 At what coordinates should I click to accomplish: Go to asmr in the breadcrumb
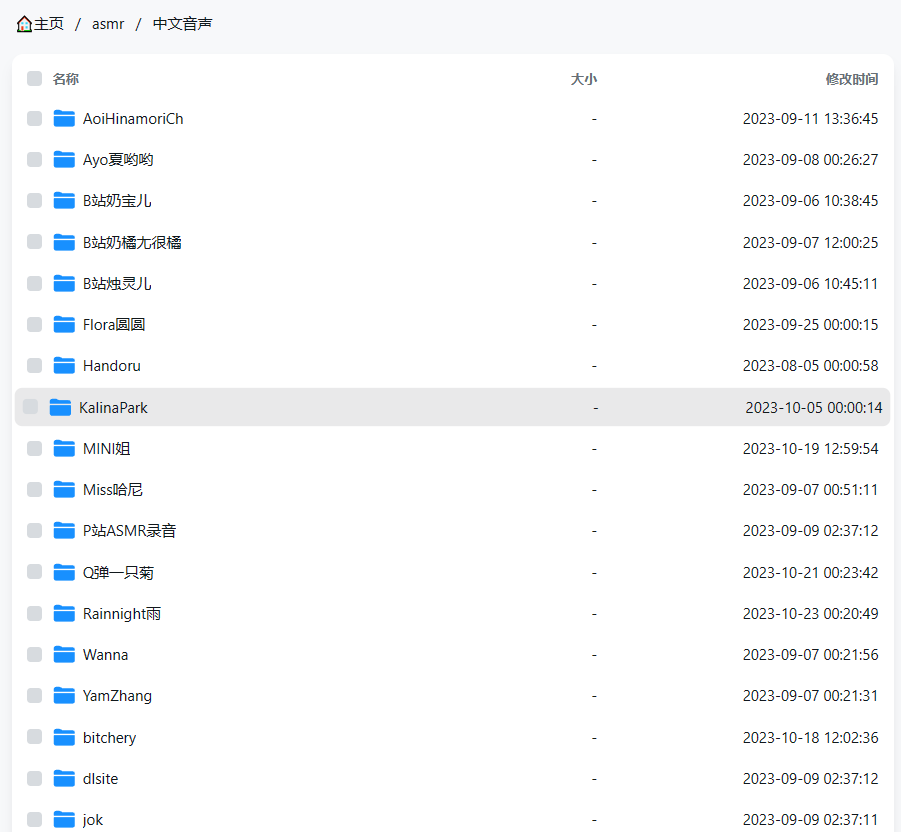[108, 24]
